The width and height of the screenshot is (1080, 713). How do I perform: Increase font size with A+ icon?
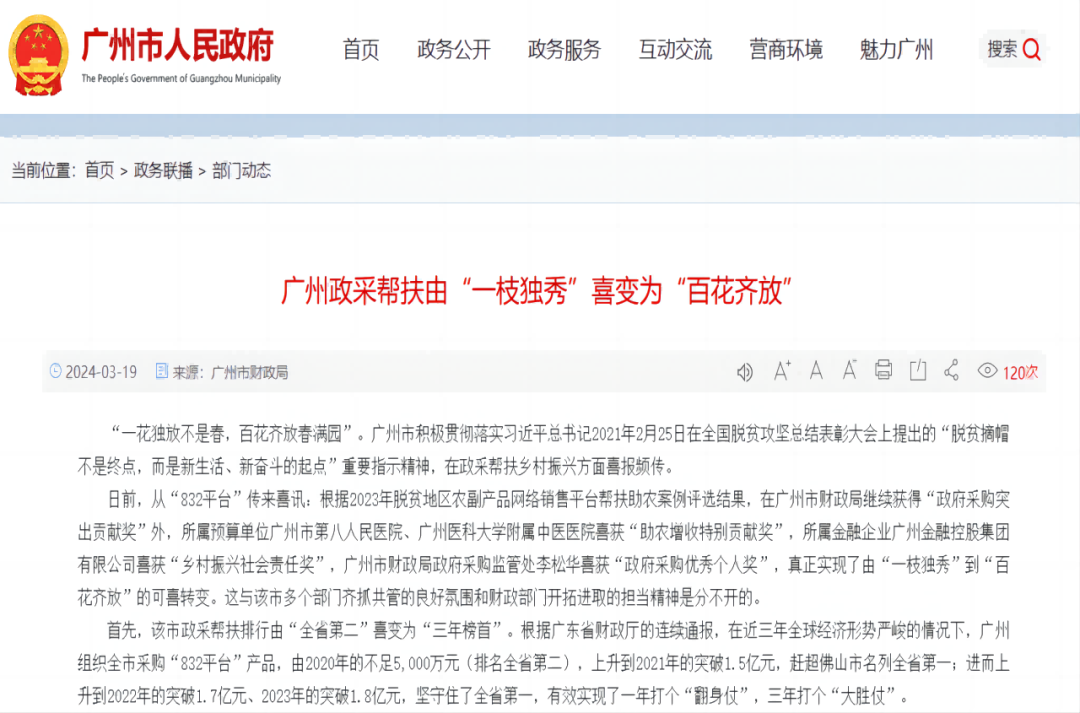click(782, 371)
